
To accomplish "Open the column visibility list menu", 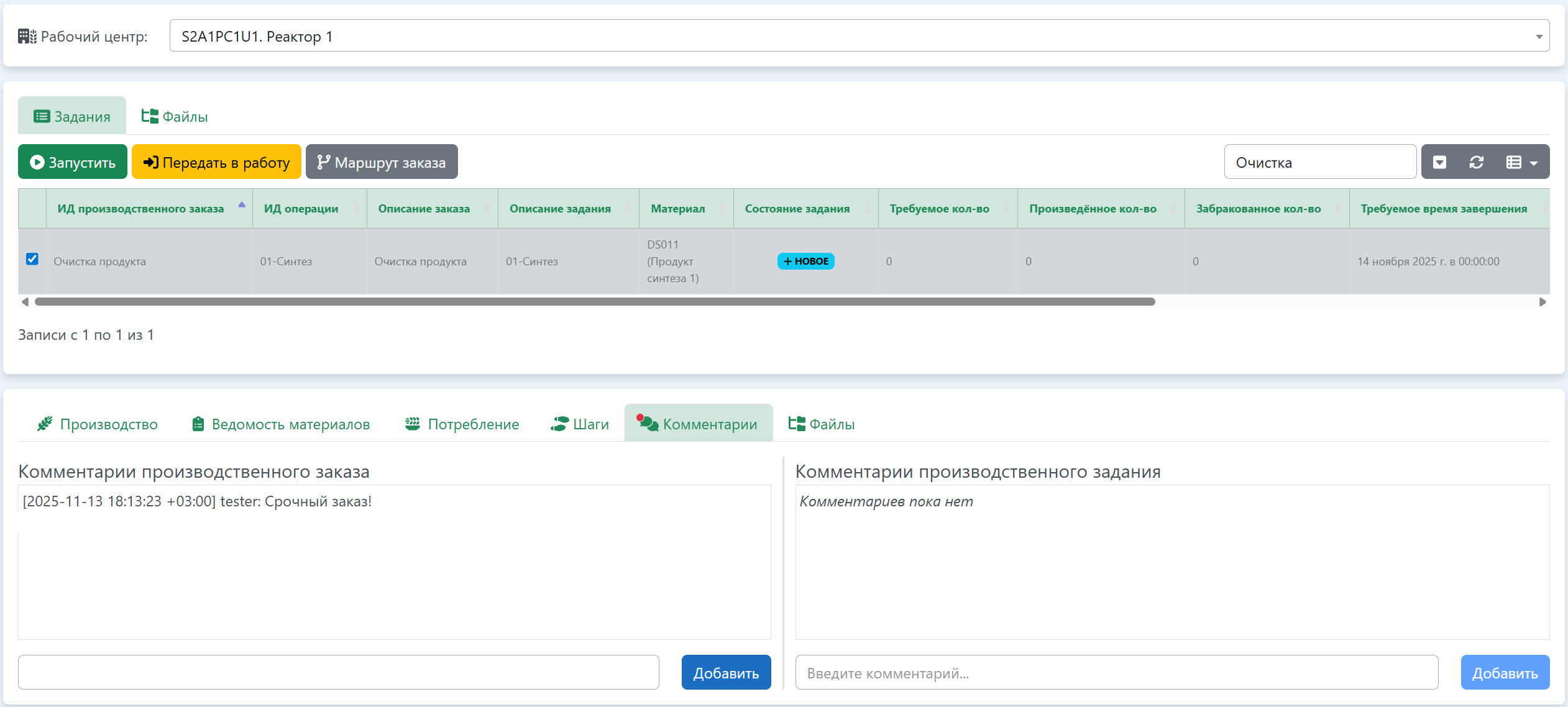I will point(1521,162).
